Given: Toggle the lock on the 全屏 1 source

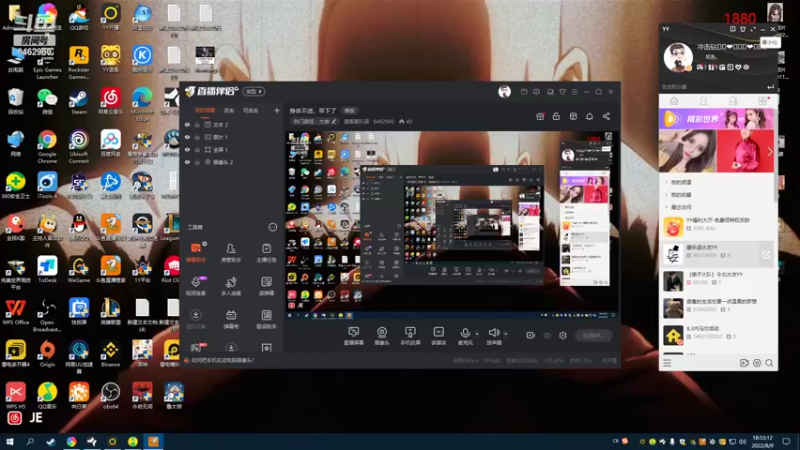Looking at the screenshot, I should click(197, 149).
